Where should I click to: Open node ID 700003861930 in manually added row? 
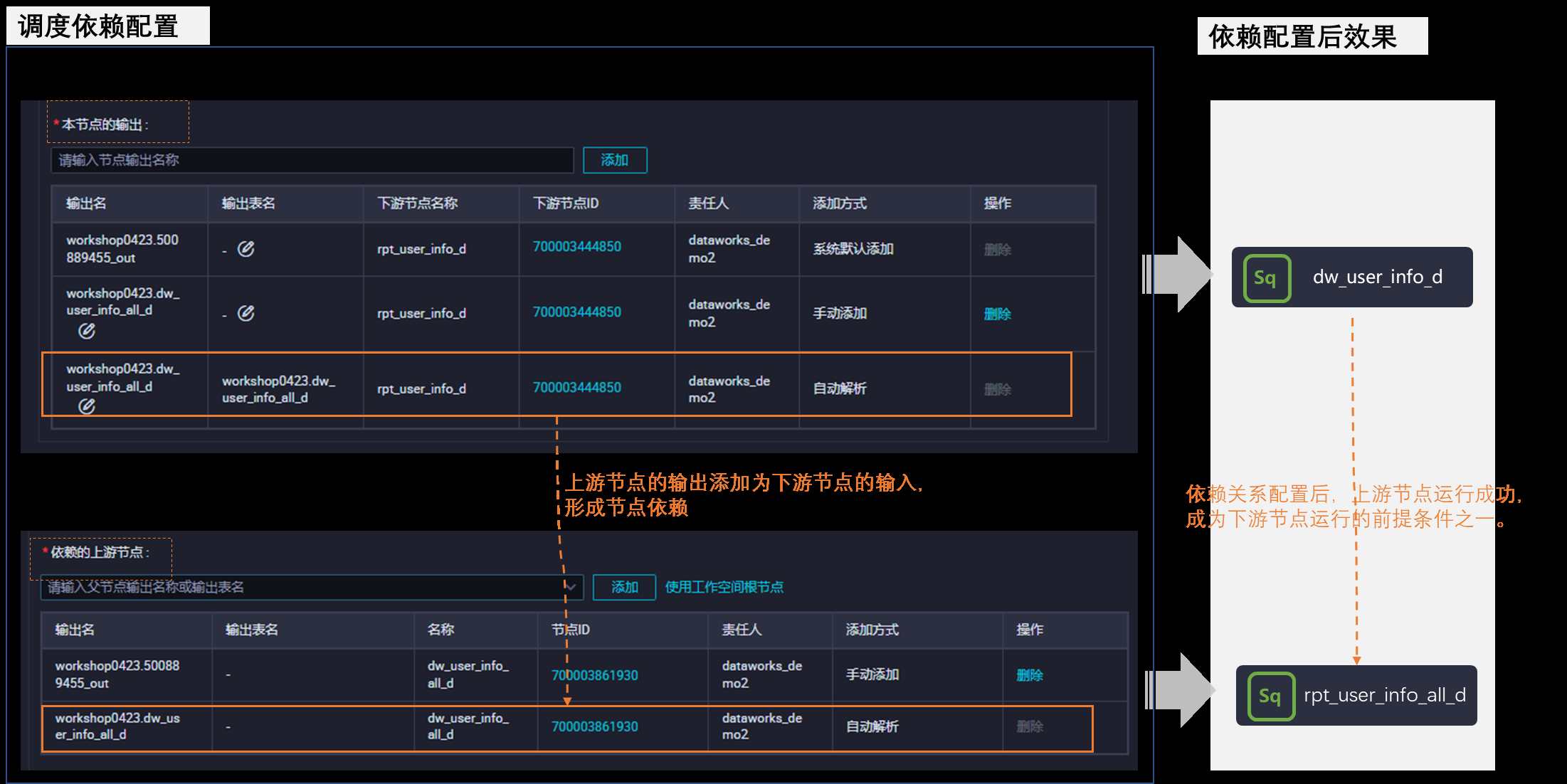click(x=594, y=675)
